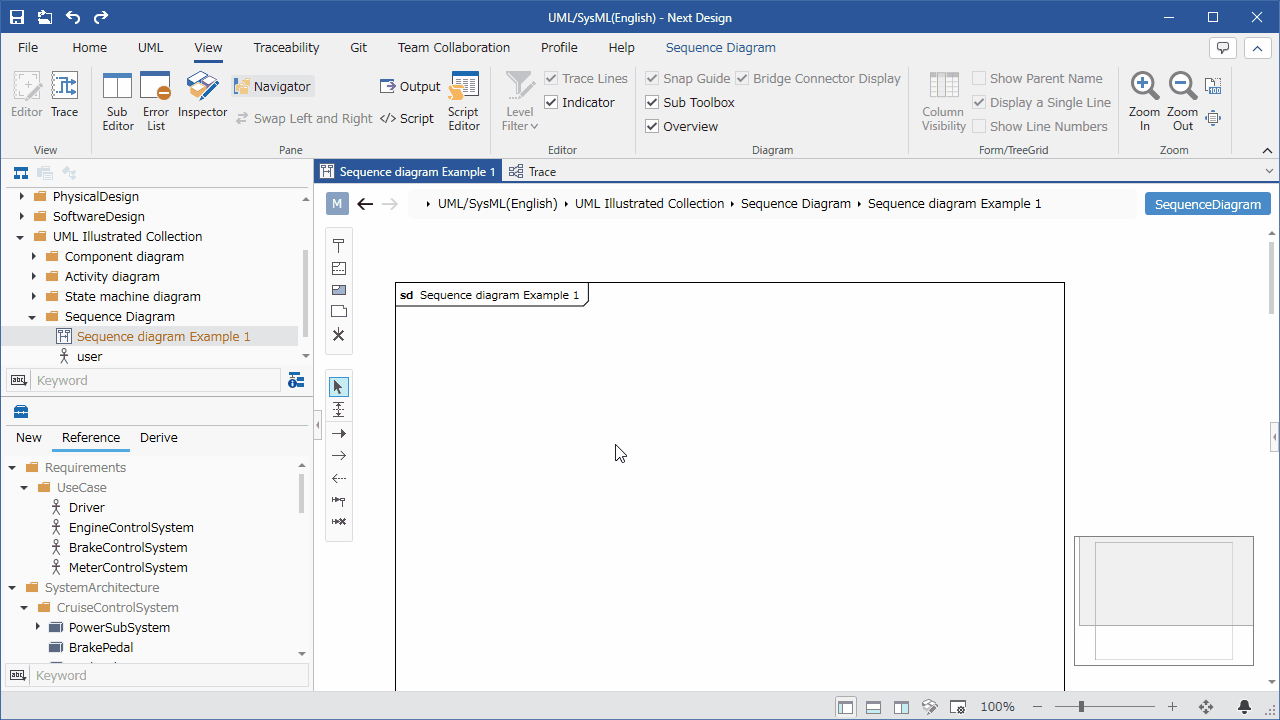
Task: Toggle Show Parent Name checkbox
Action: click(979, 78)
